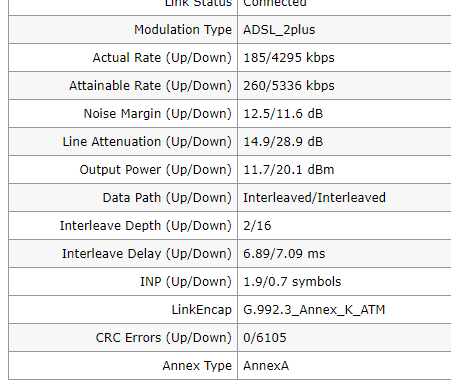Select the 11.7/20.1 dBm output power
The width and height of the screenshot is (451, 390).
coord(289,170)
